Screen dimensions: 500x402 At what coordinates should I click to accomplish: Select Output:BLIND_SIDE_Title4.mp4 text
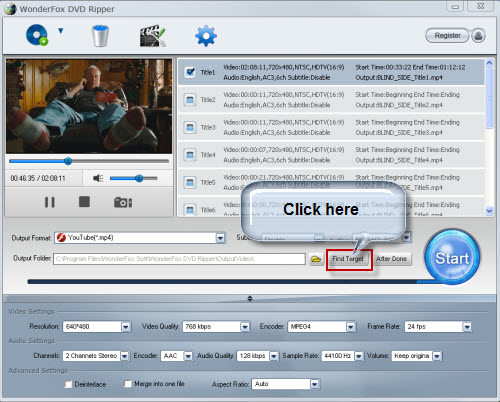(399, 160)
